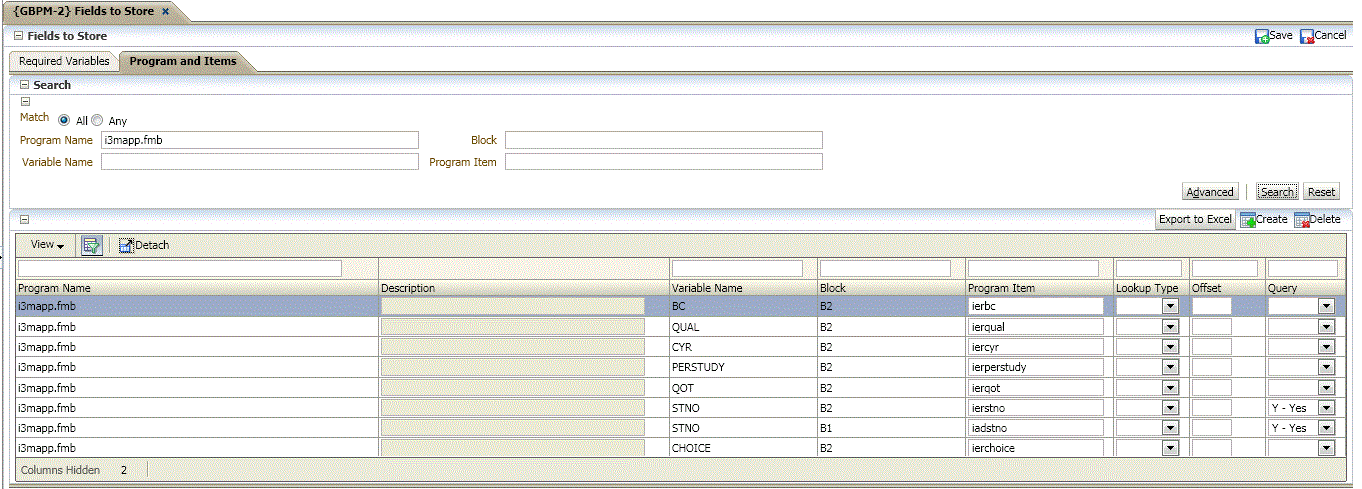Collapse the Fields to Store panel
Image resolution: width=1362 pixels, height=489 pixels.
click(x=18, y=36)
